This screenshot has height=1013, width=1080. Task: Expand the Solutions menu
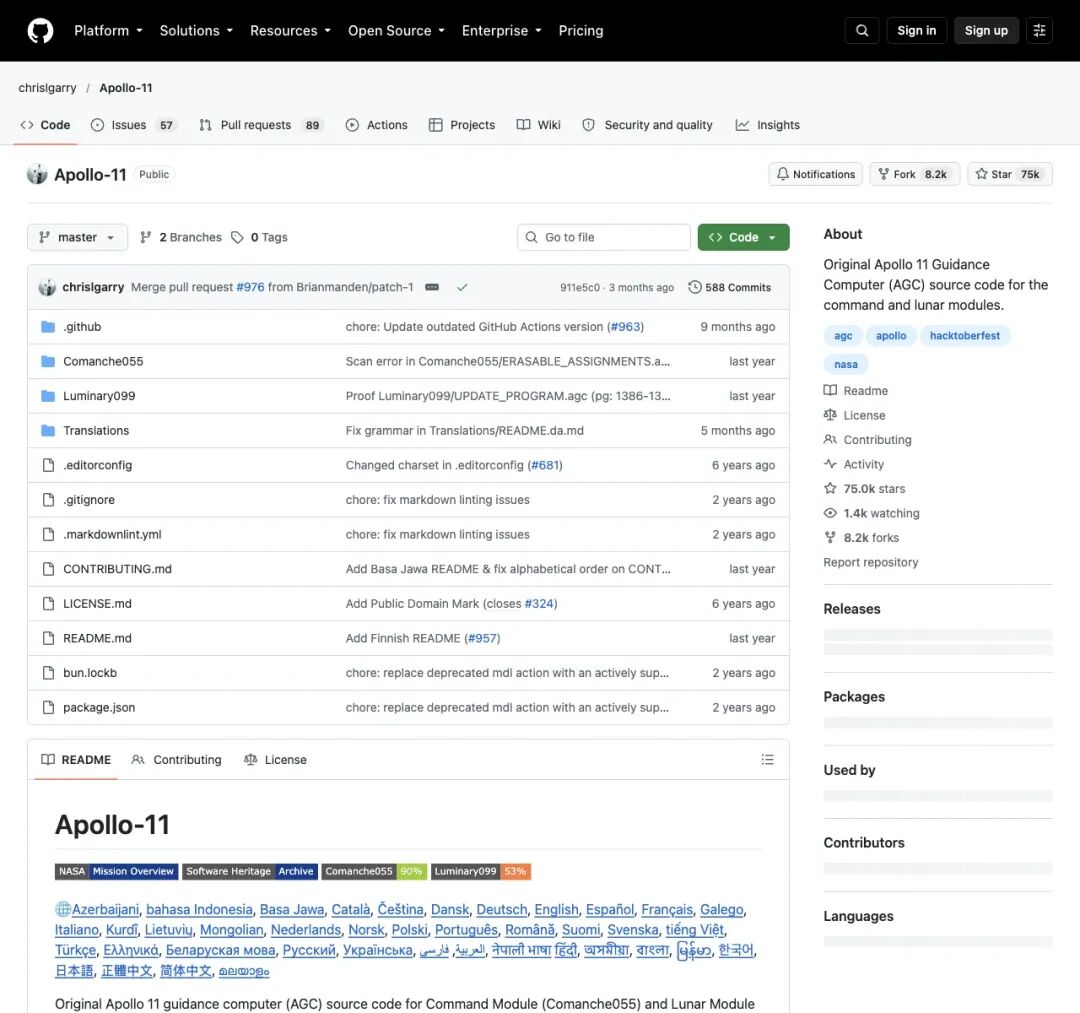(x=196, y=30)
